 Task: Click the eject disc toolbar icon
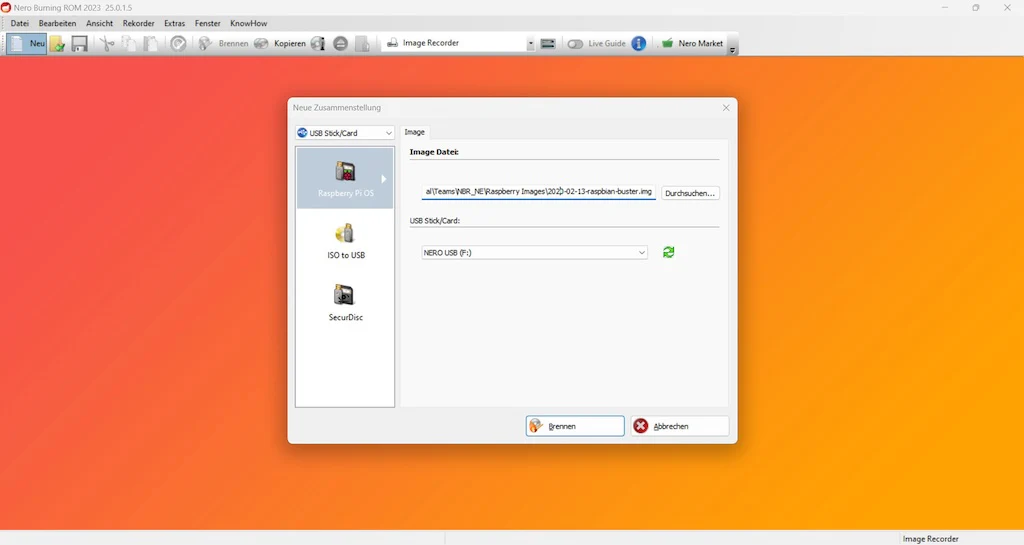(340, 44)
